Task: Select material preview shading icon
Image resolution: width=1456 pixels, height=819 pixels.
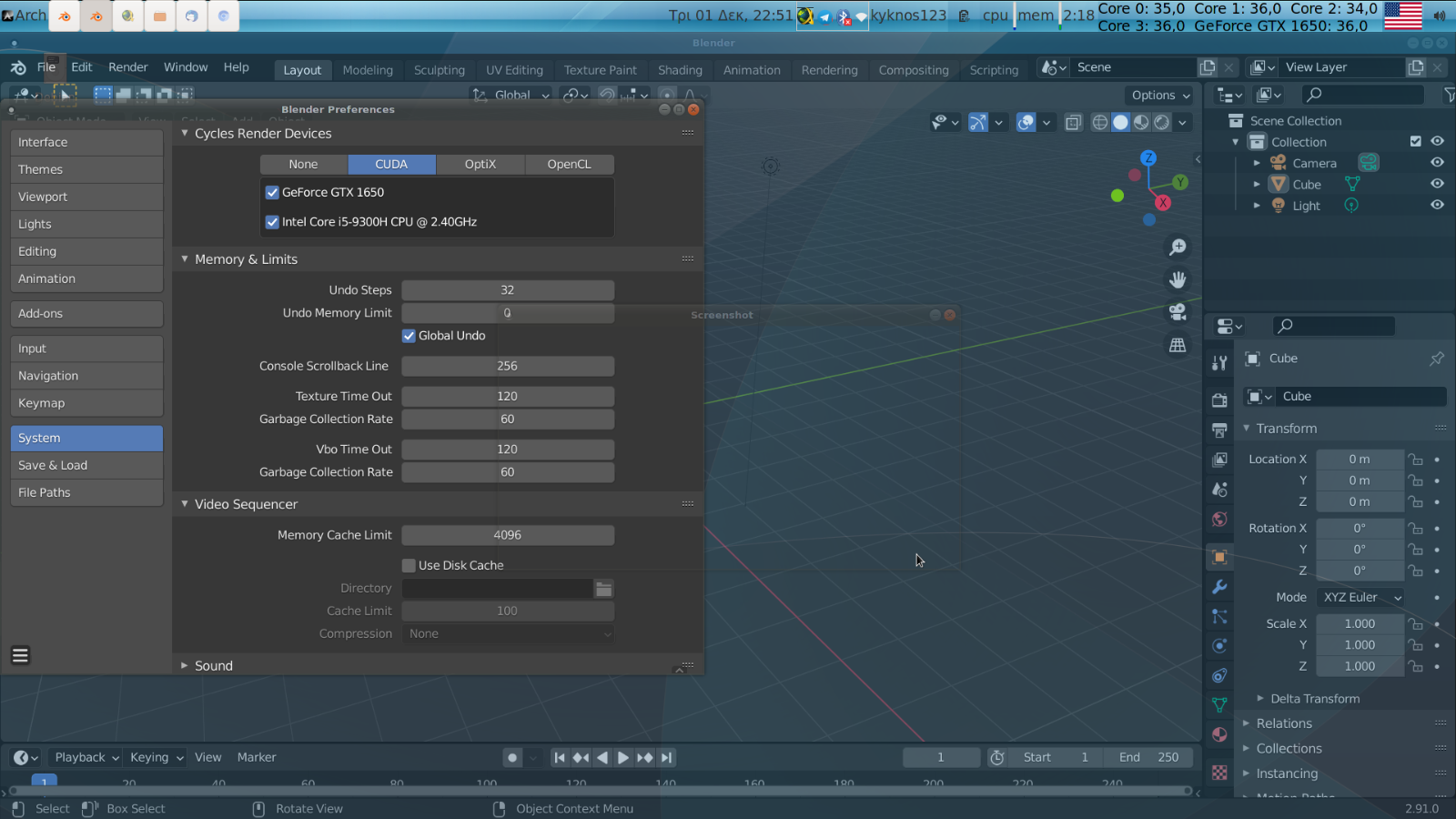Action: pyautogui.click(x=1141, y=122)
